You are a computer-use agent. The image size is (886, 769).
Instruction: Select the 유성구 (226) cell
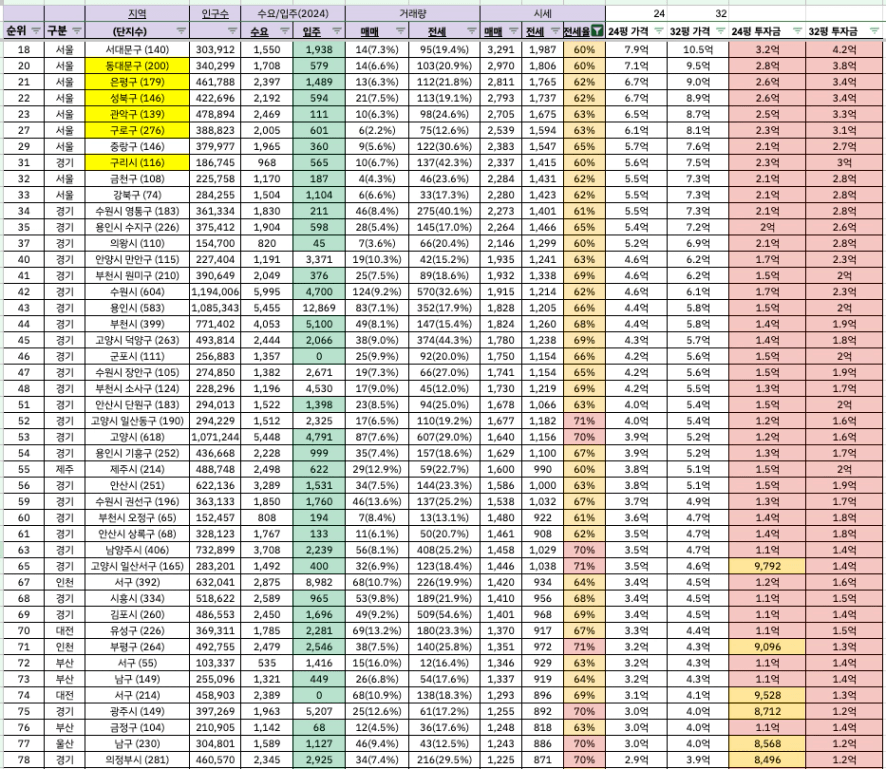tap(137, 631)
